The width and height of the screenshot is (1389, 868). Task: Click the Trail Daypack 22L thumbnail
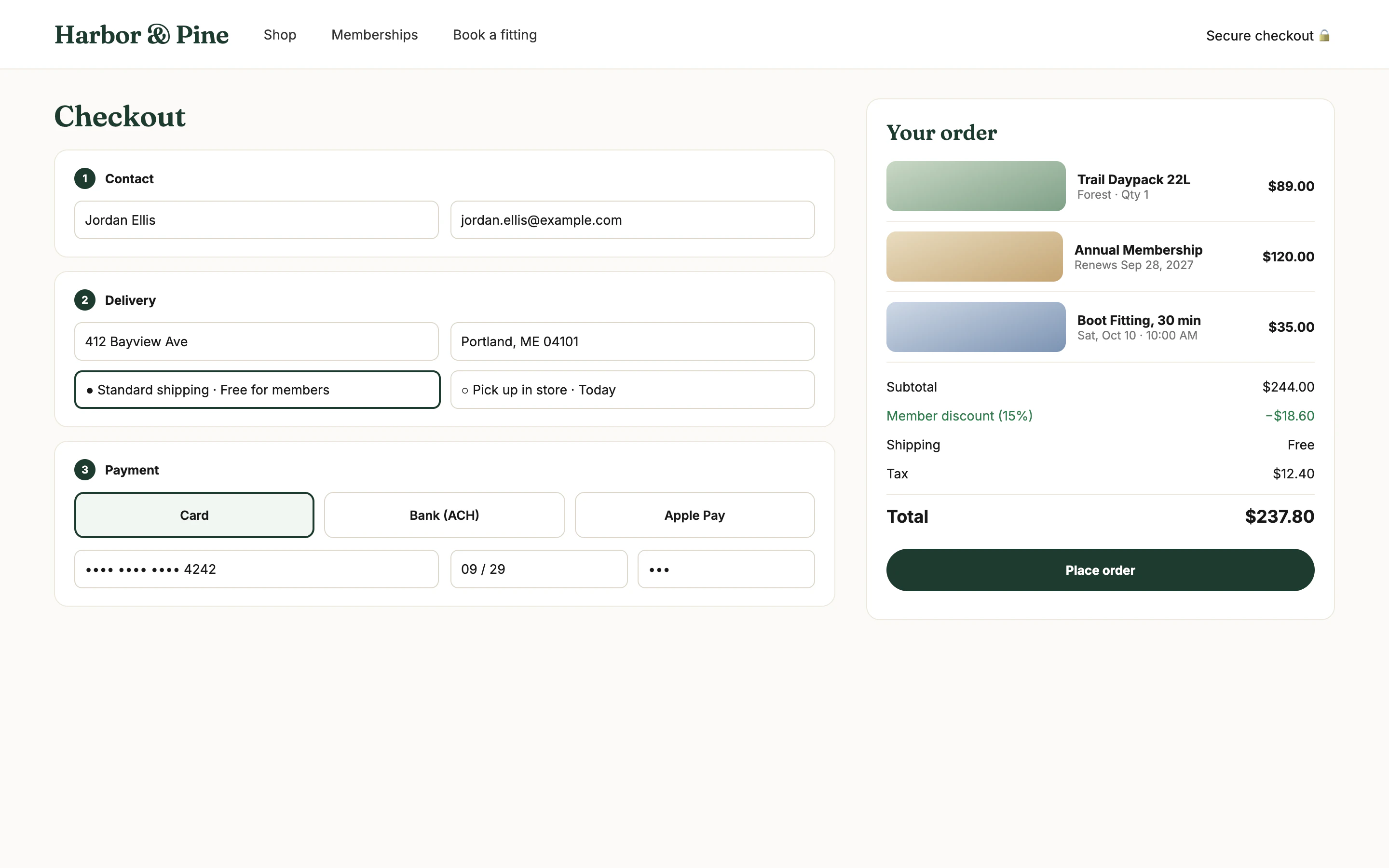click(976, 186)
